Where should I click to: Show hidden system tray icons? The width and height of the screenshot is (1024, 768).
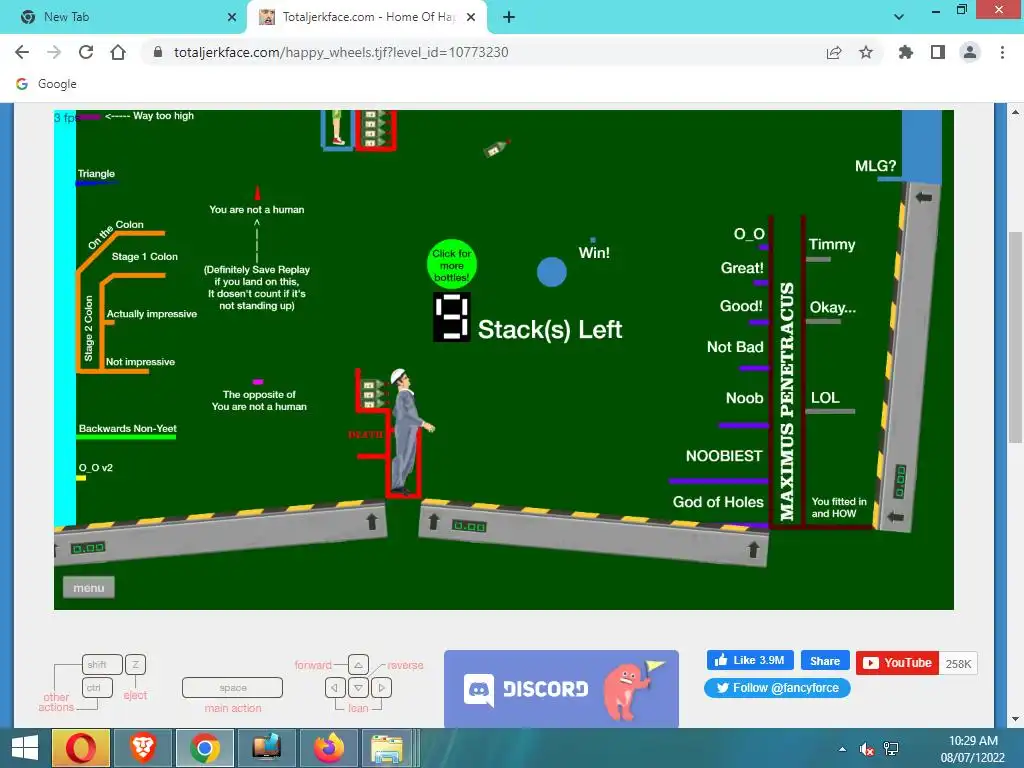842,749
